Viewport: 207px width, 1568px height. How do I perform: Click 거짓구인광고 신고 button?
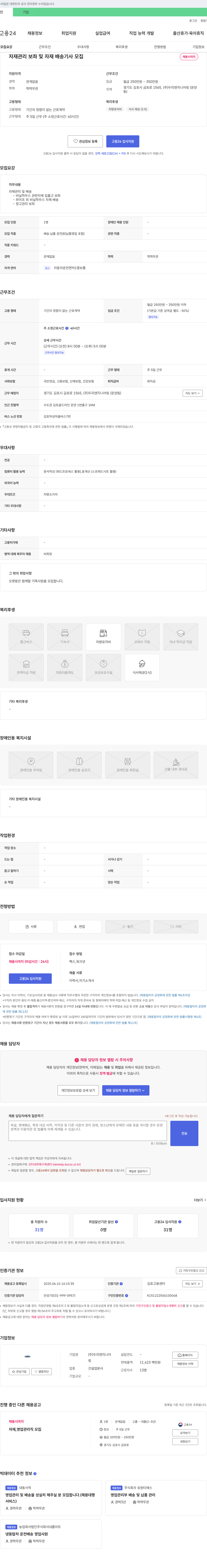click(191, 1270)
